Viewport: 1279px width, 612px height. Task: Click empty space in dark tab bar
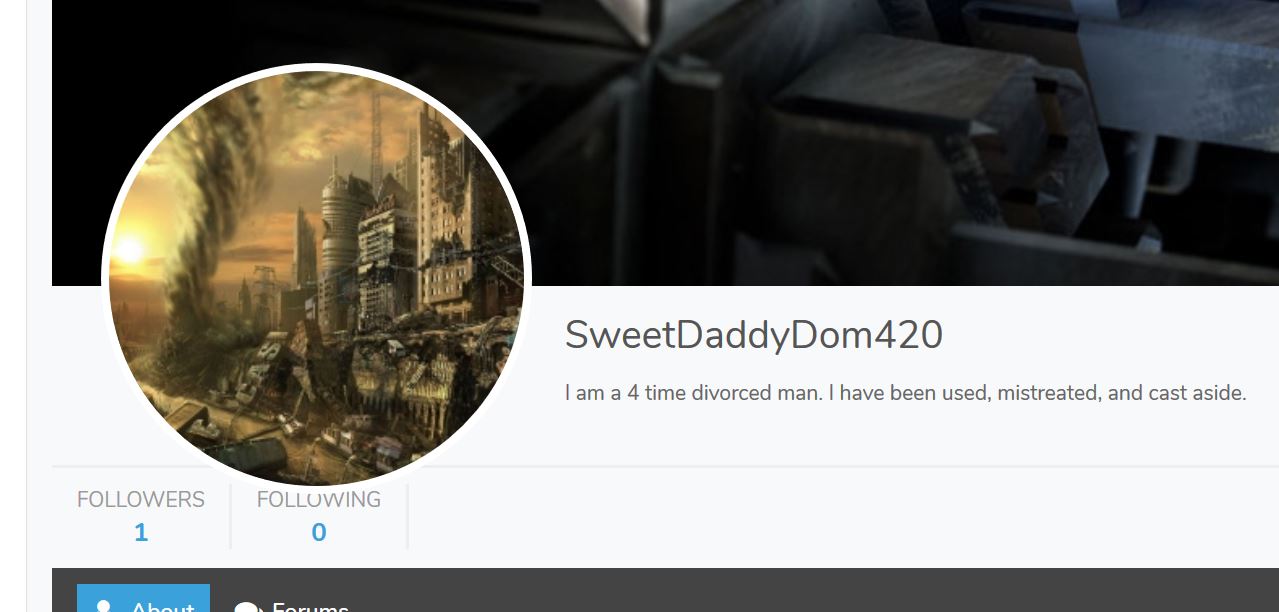pos(800,591)
